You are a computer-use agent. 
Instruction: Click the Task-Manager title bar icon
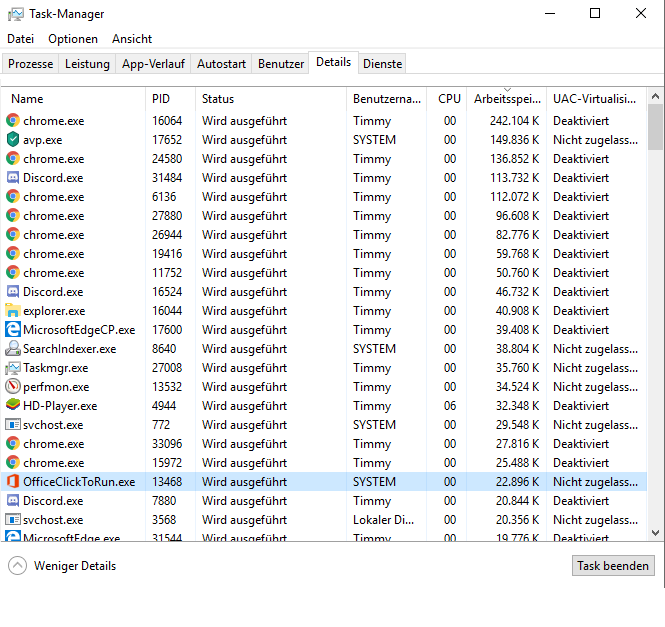[15, 14]
